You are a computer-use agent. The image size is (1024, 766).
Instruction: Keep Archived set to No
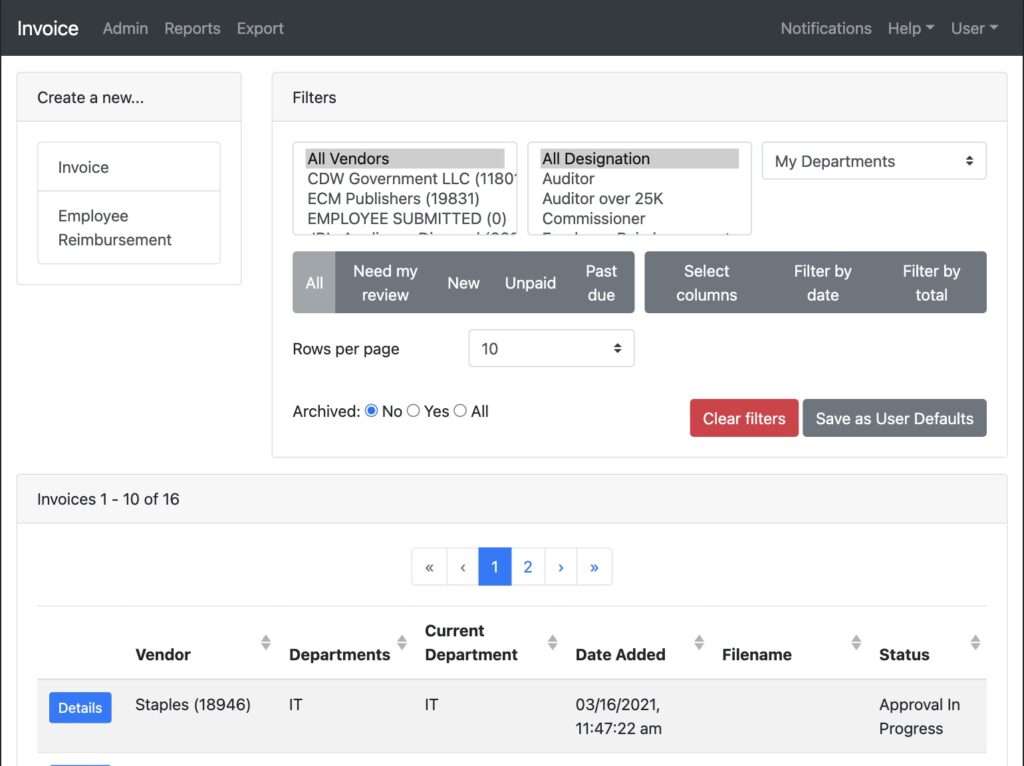[x=370, y=411]
